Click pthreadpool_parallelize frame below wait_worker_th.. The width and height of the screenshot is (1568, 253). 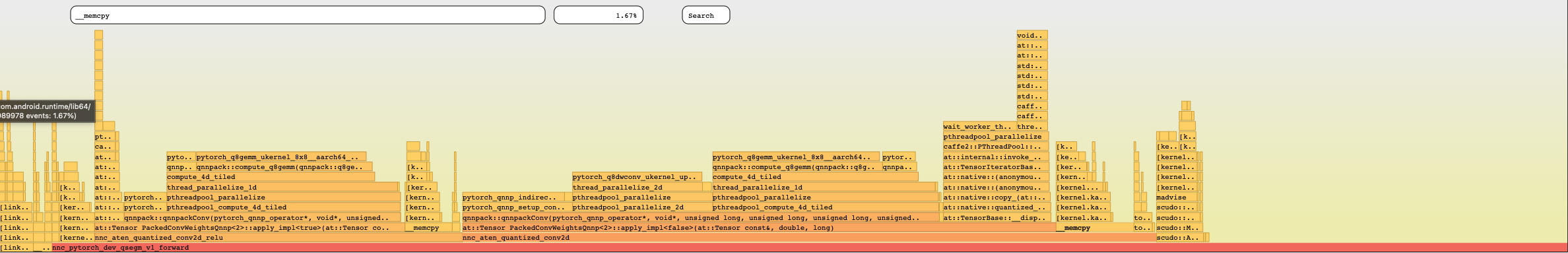click(x=995, y=137)
